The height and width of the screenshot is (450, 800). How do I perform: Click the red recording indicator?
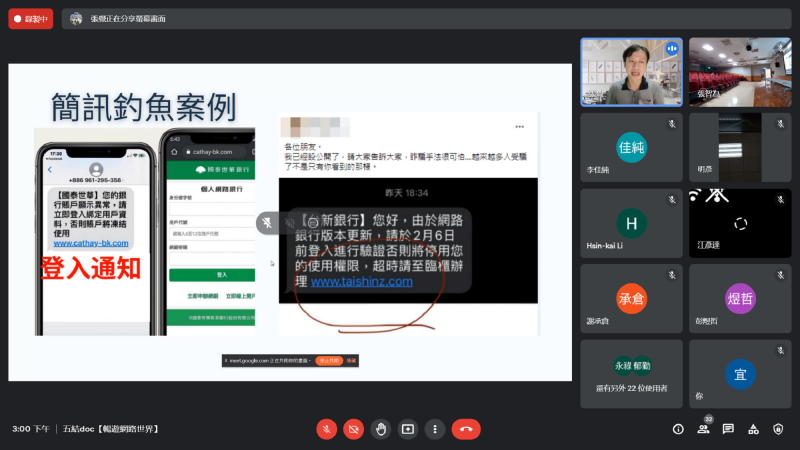[x=31, y=19]
